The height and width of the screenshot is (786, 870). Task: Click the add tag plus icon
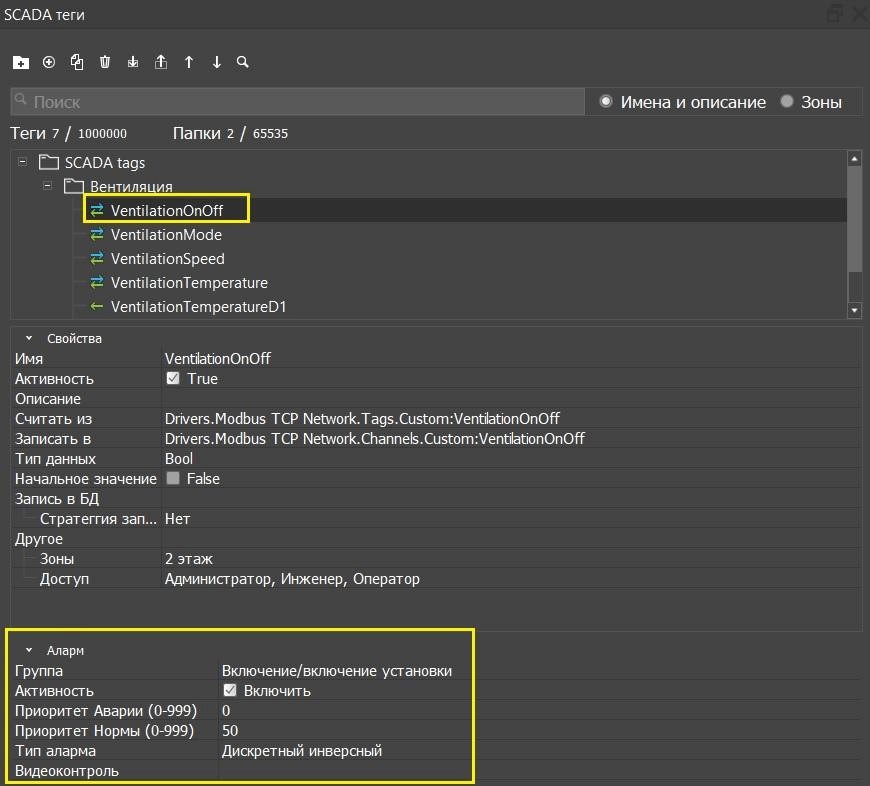coord(48,62)
